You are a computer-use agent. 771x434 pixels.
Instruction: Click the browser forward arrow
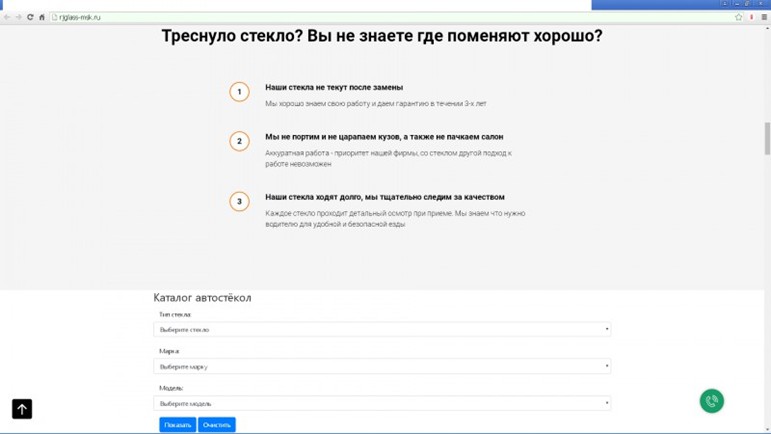[18, 17]
